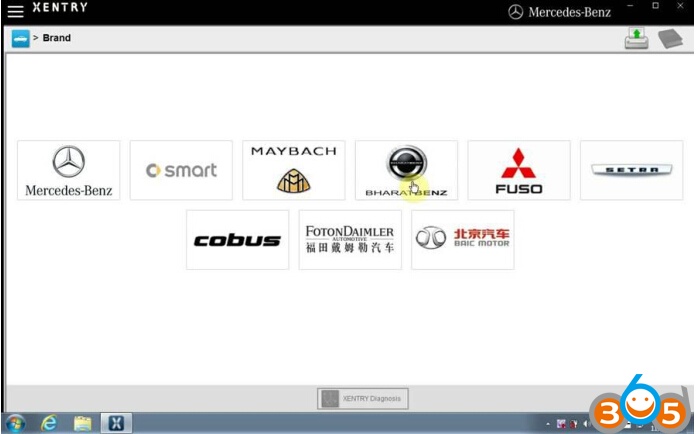Viewport: 696px width, 434px height.
Task: Choose the Setra brand tile
Action: point(631,170)
